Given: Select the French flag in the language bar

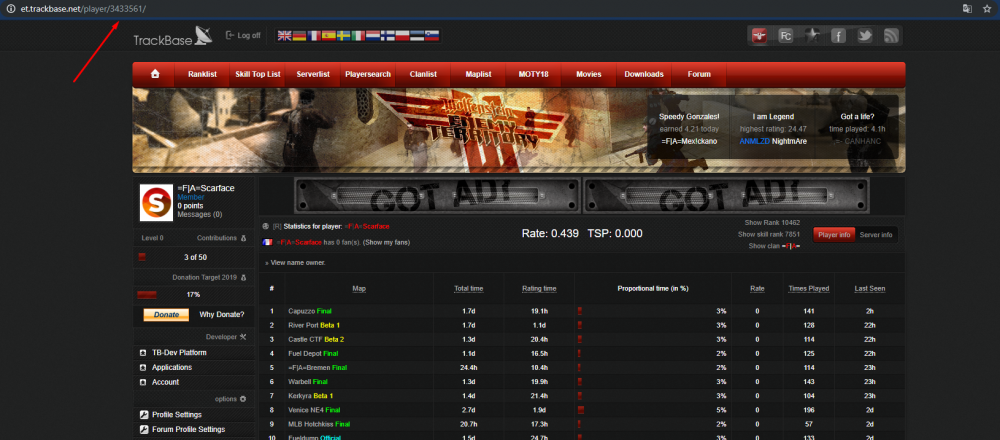Looking at the screenshot, I should point(314,36).
